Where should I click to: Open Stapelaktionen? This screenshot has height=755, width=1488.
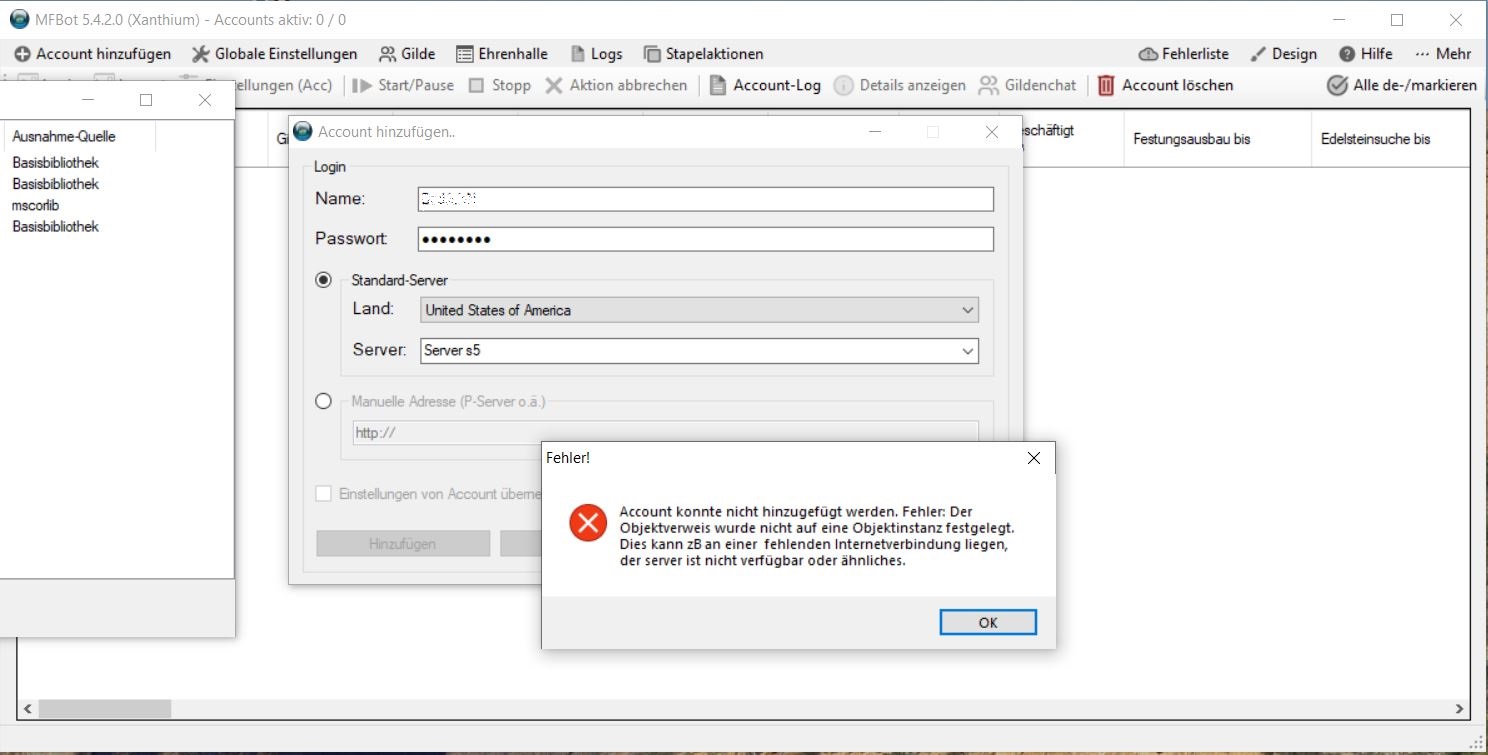(x=704, y=54)
